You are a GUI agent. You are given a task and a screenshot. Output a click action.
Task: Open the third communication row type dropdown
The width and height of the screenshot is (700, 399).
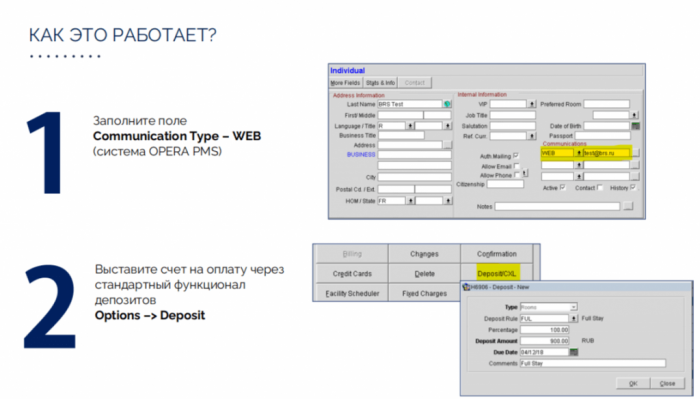point(579,176)
